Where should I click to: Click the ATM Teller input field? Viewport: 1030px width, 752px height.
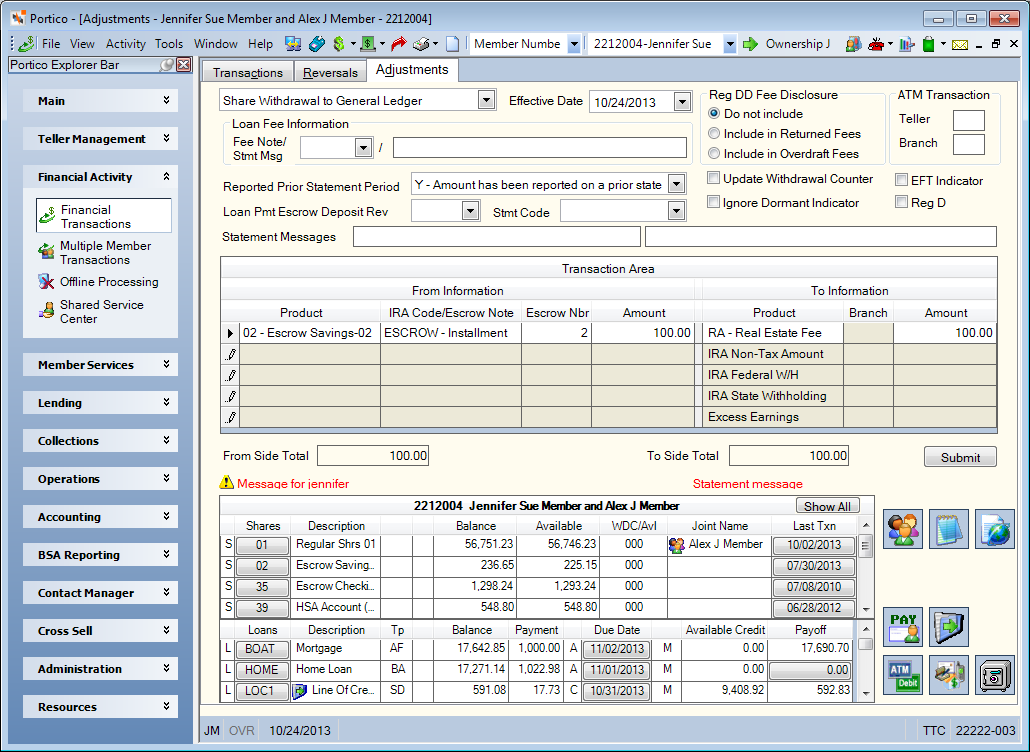(968, 120)
